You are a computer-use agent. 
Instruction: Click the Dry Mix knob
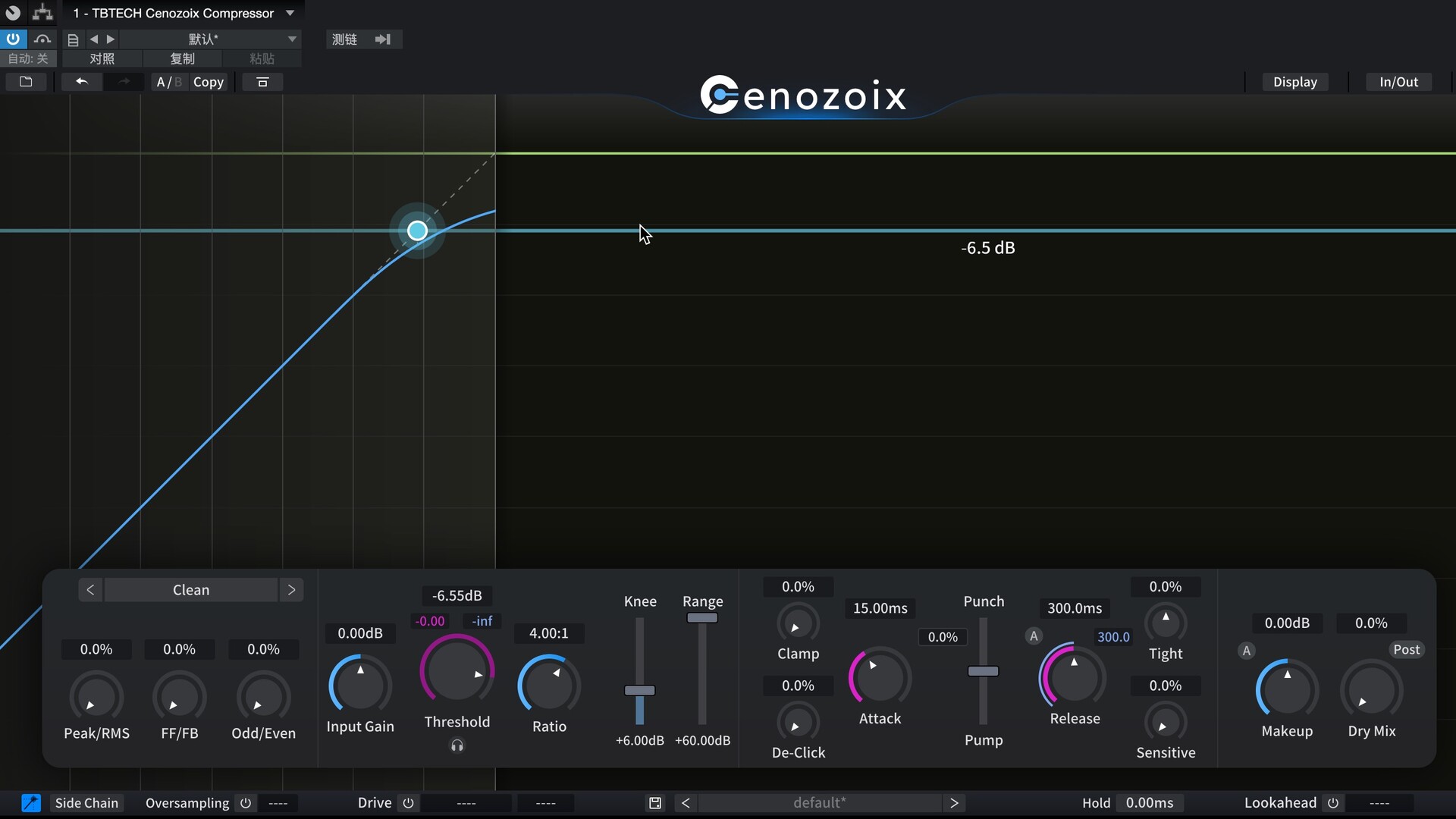pyautogui.click(x=1371, y=689)
